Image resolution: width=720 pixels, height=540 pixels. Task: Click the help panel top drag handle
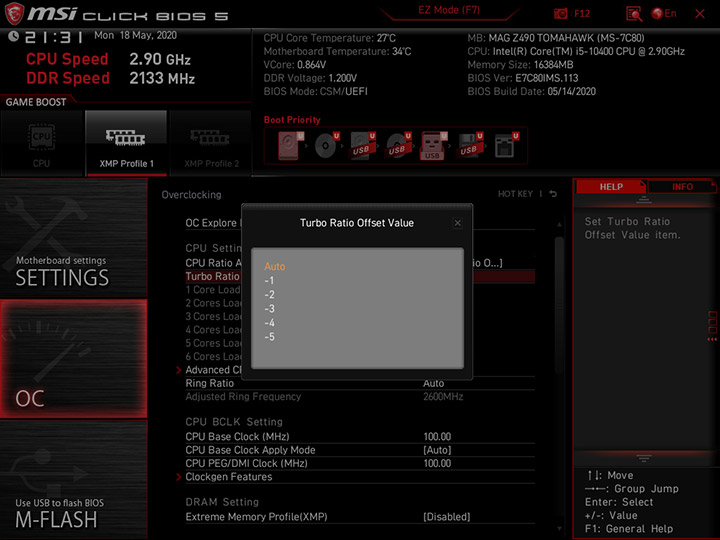tap(644, 200)
